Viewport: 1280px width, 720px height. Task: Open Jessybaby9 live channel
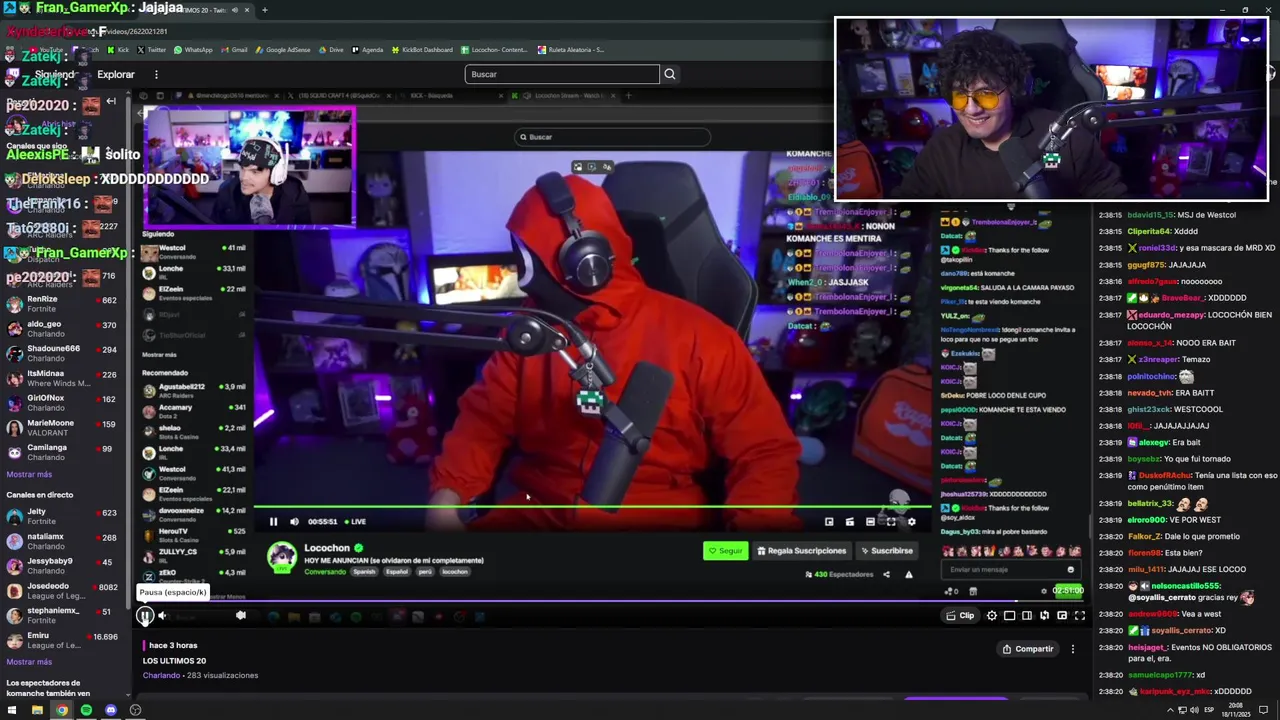tap(62, 566)
